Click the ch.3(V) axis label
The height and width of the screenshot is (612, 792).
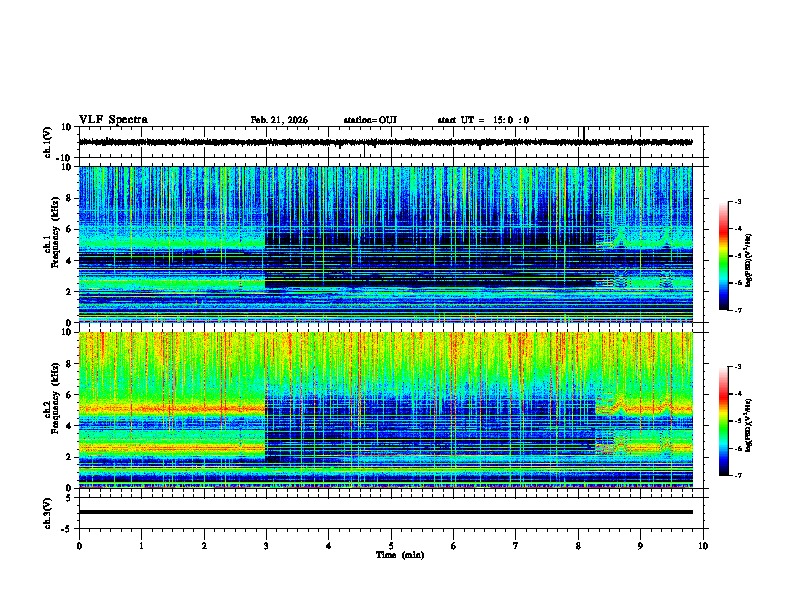[47, 513]
